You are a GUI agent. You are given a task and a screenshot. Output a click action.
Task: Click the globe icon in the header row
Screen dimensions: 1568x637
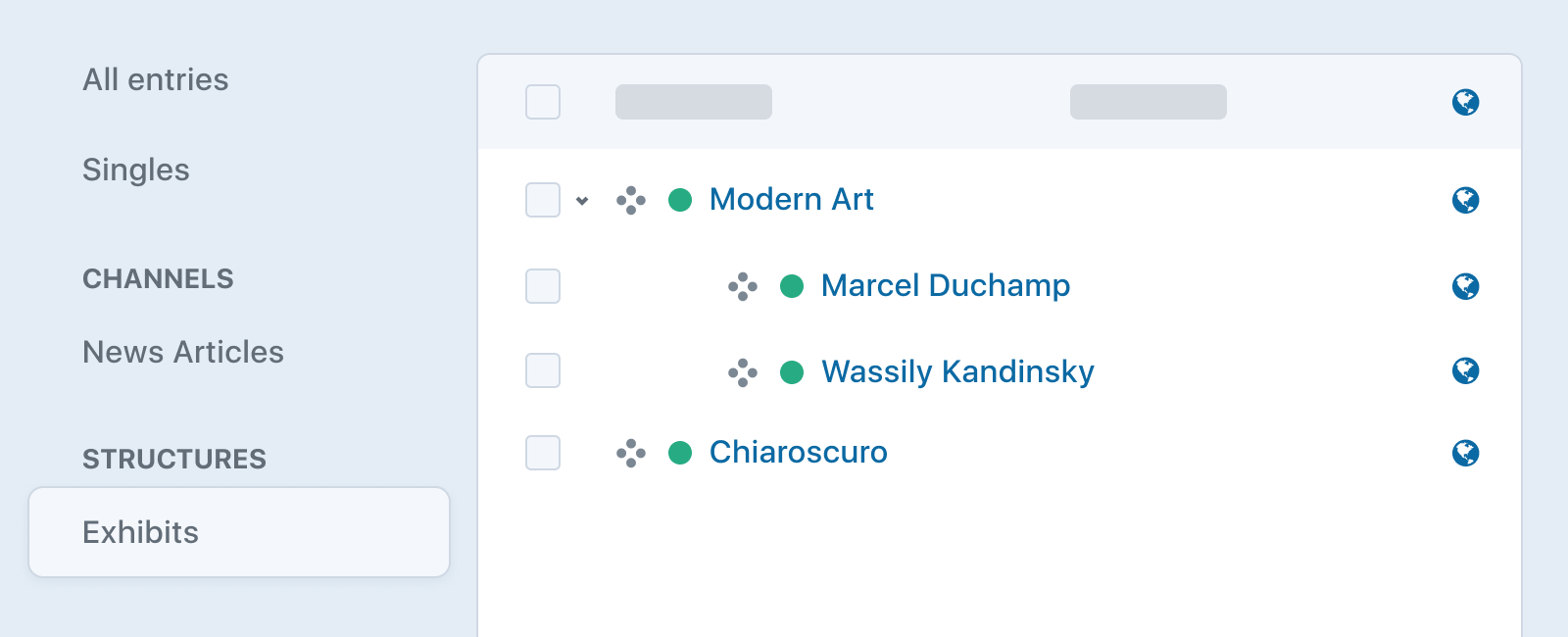coord(1465,102)
